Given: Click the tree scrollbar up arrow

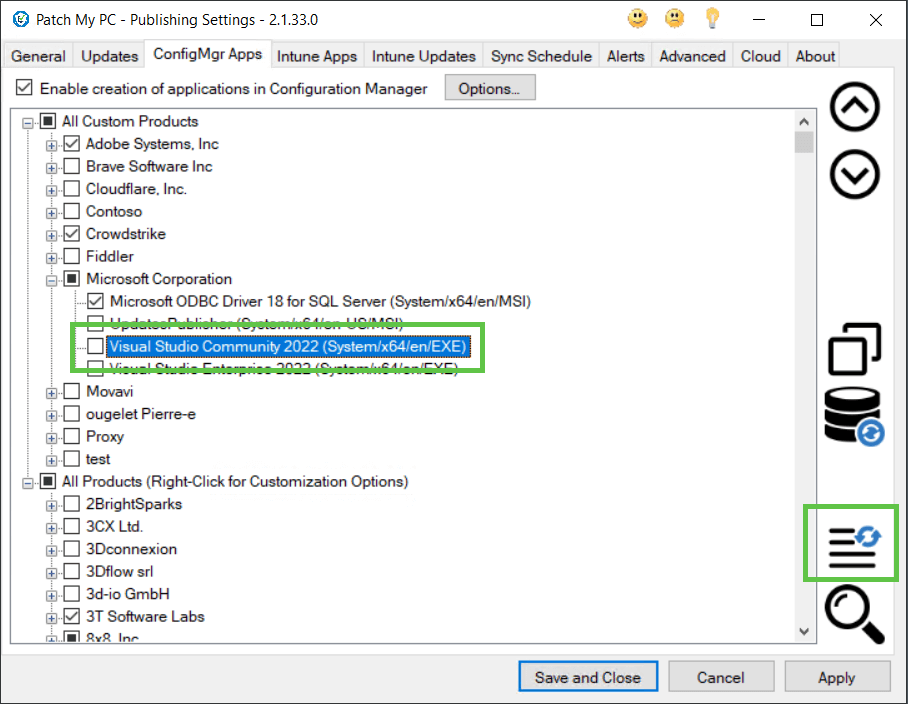Looking at the screenshot, I should click(804, 121).
